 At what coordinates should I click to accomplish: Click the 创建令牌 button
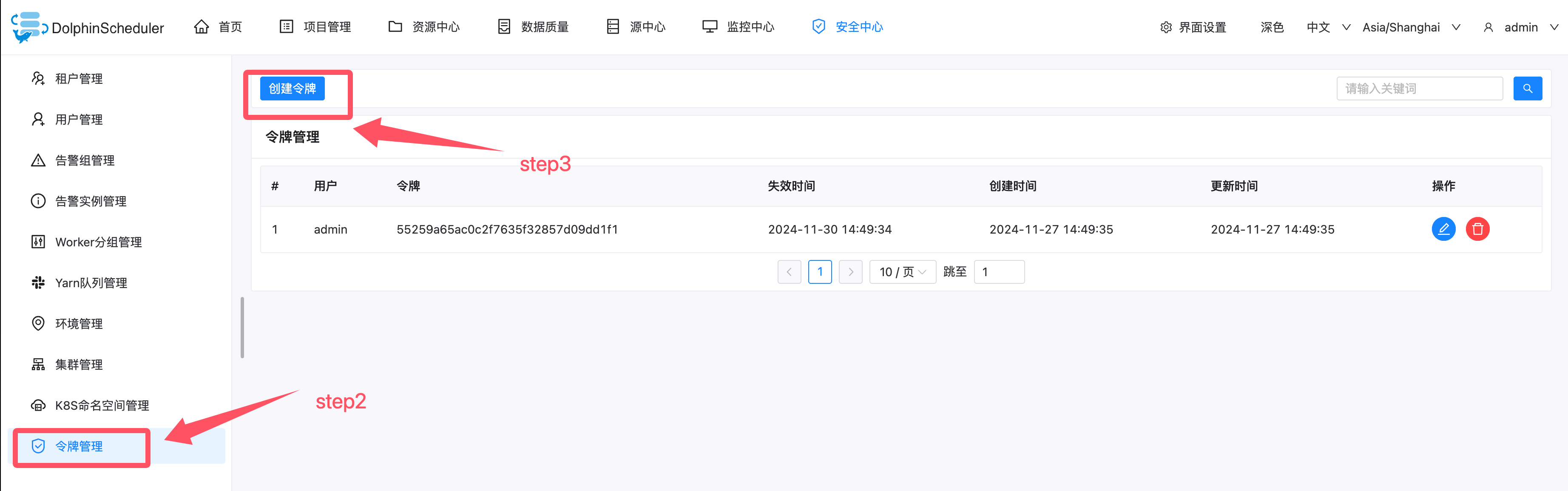(x=292, y=88)
